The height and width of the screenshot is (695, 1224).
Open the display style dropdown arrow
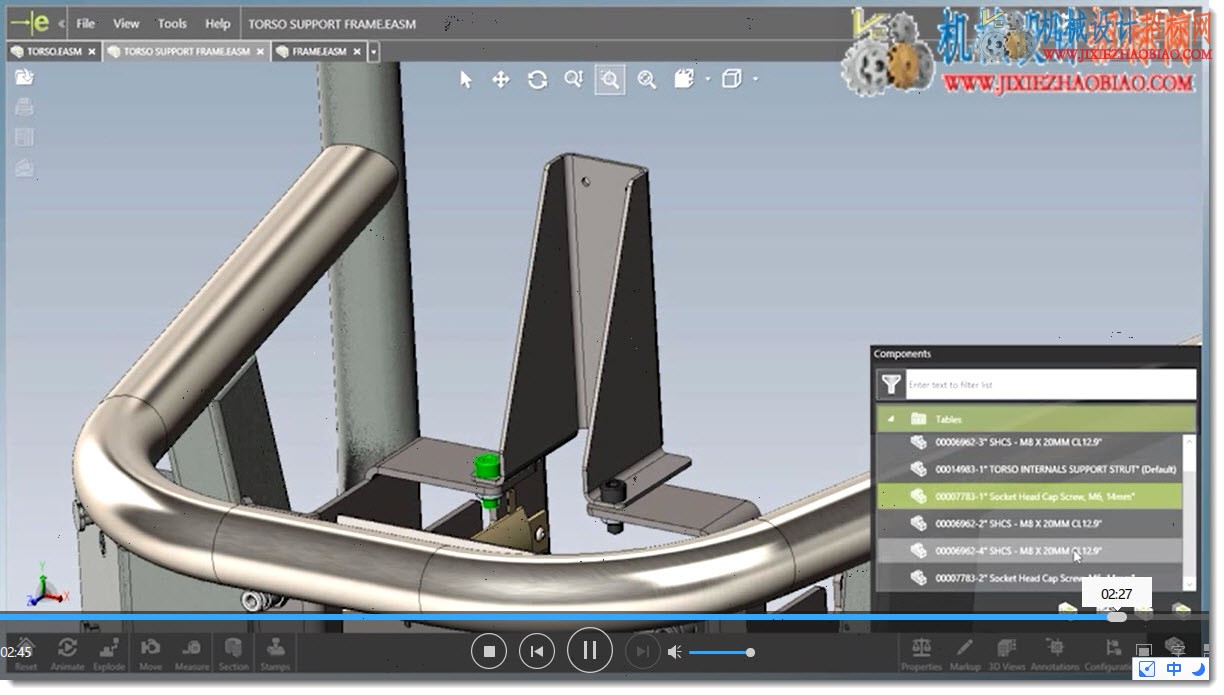tap(708, 79)
